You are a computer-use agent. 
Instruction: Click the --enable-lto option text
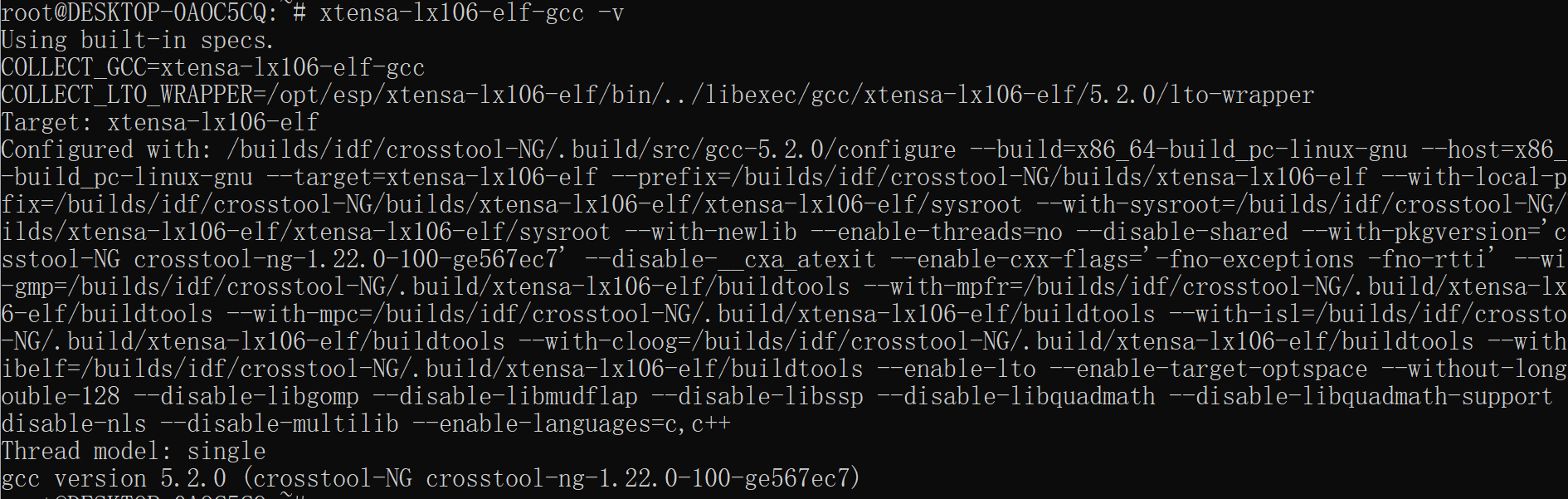pos(957,369)
